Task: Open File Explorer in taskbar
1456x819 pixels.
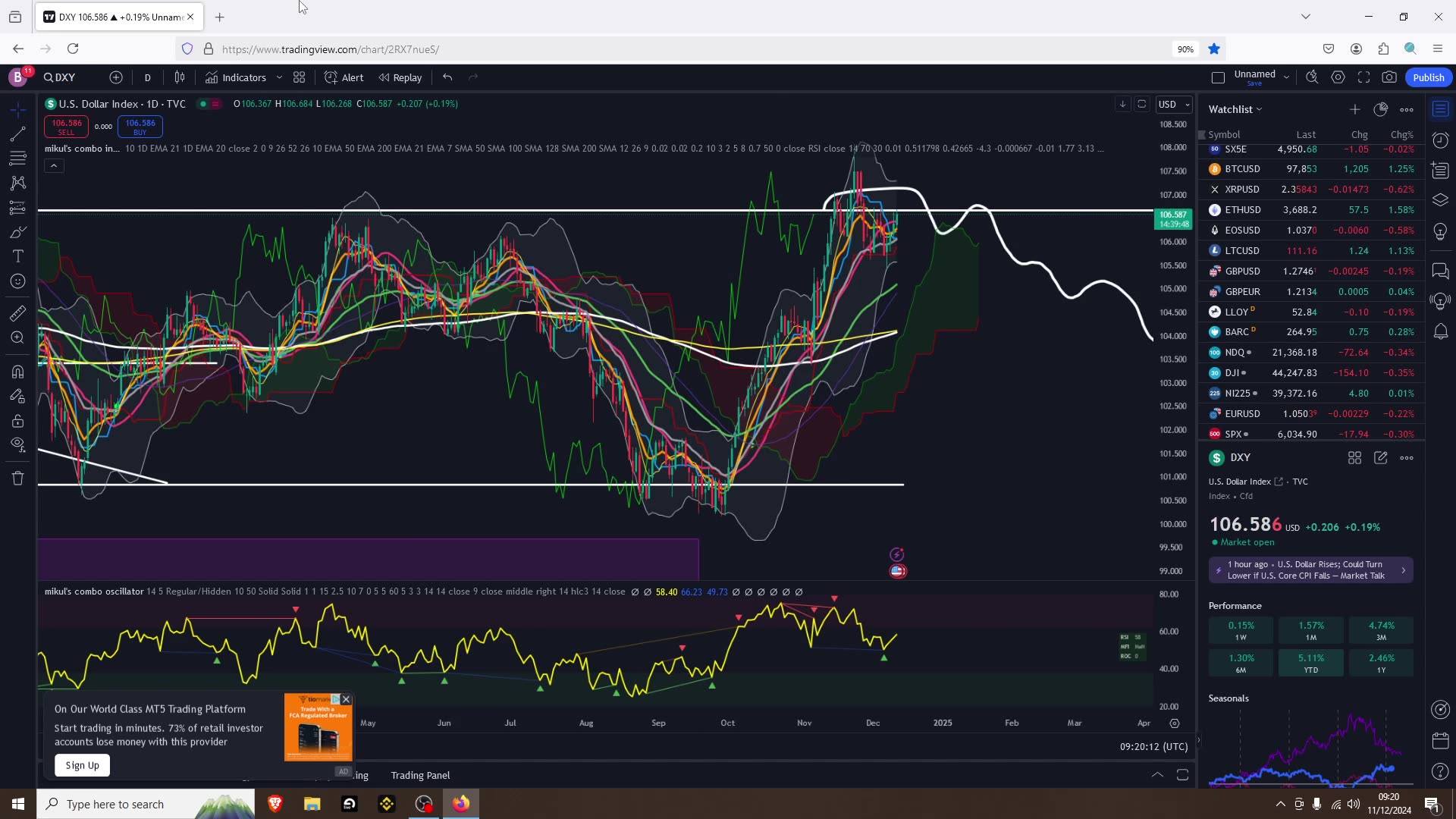Action: [312, 804]
